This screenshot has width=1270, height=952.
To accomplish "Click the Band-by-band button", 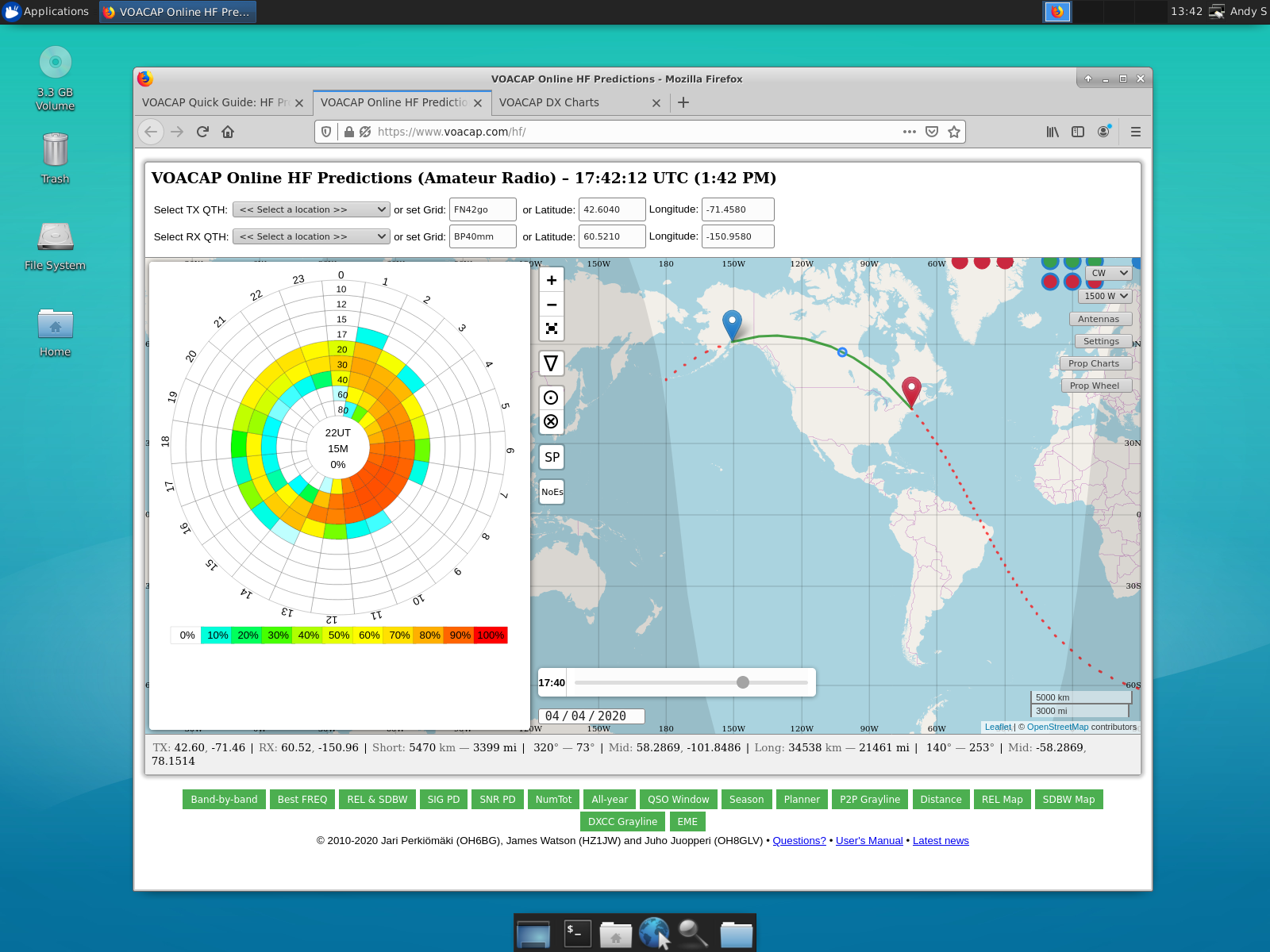I will [x=224, y=799].
